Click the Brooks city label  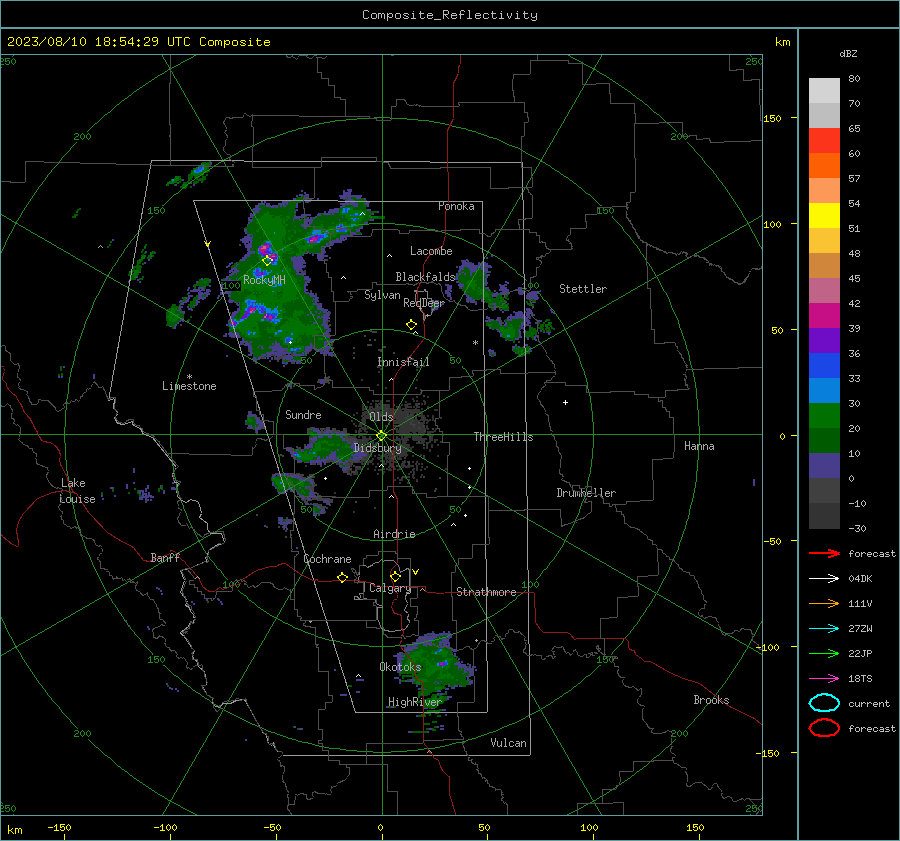(711, 700)
